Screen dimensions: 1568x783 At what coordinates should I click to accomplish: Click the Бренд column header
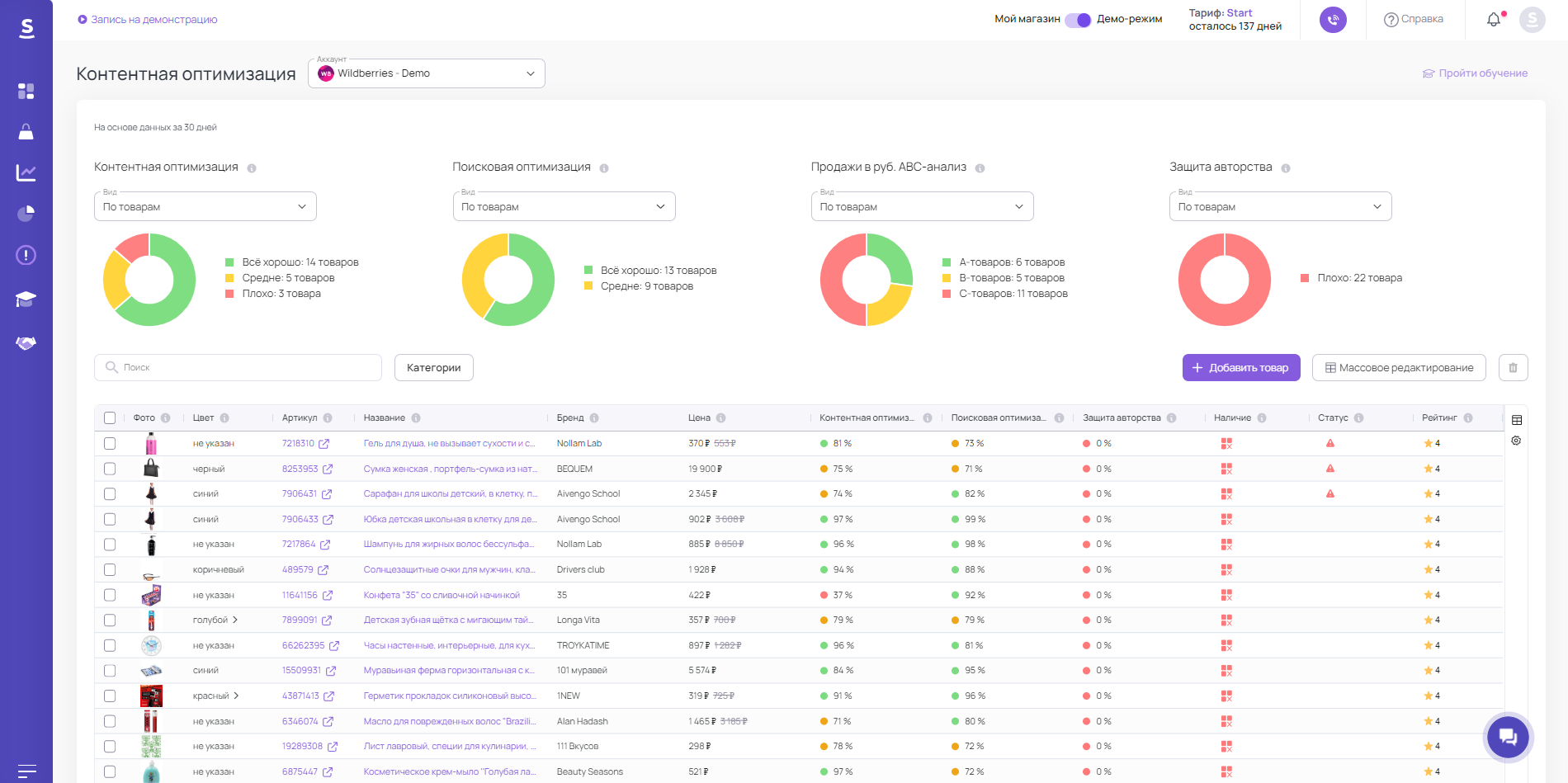point(569,418)
